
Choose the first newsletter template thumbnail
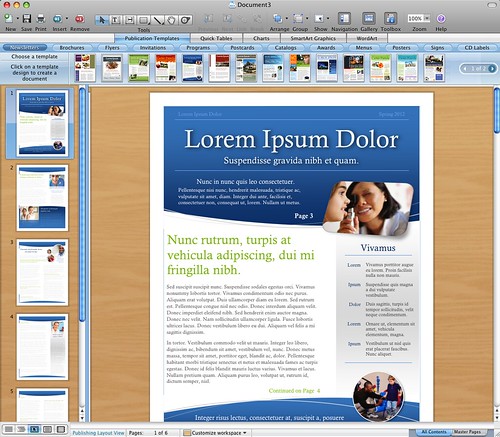click(x=85, y=68)
